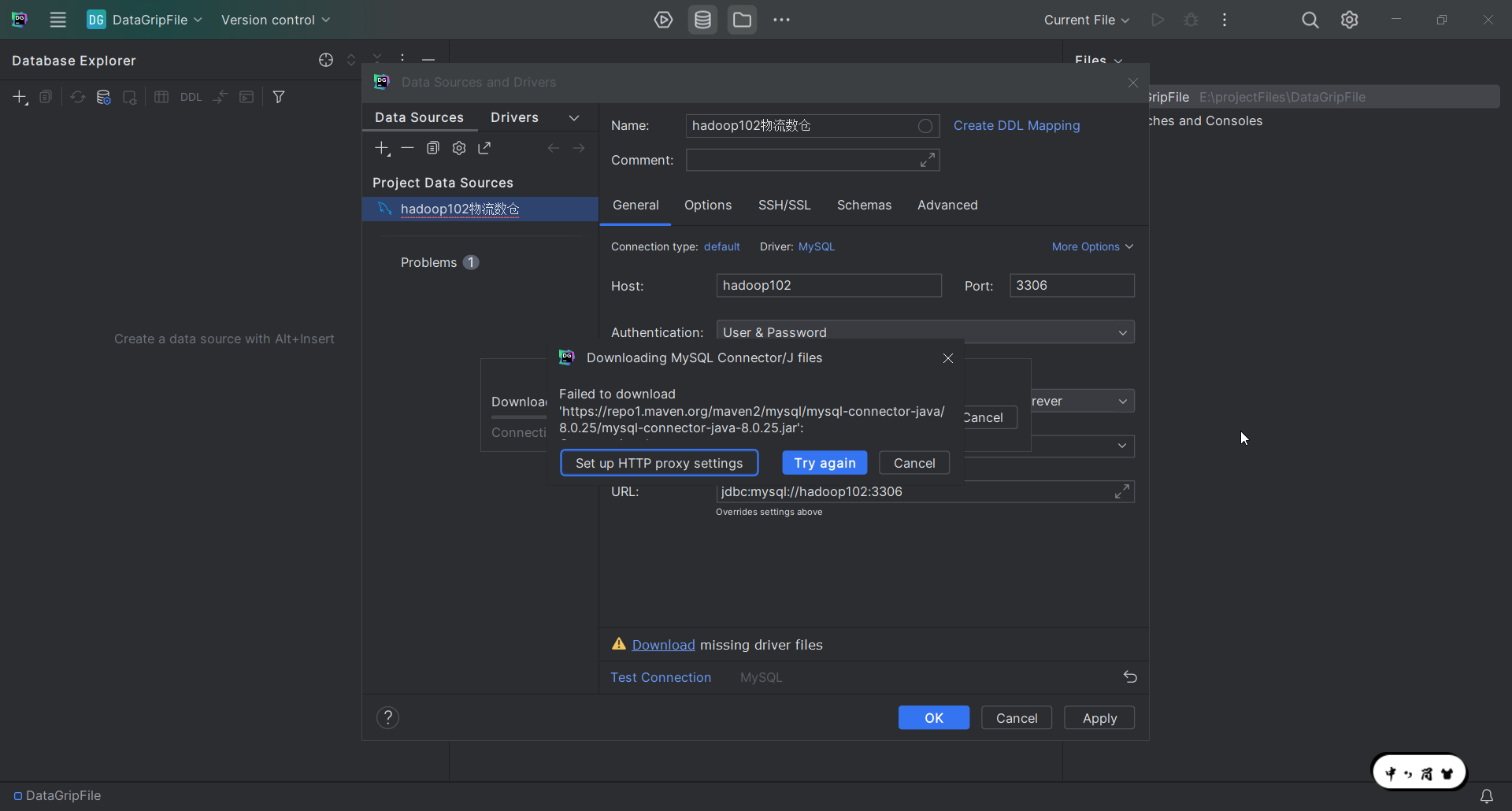Screen dimensions: 1512x811
Task: Click the help question mark button
Action: coord(387,717)
